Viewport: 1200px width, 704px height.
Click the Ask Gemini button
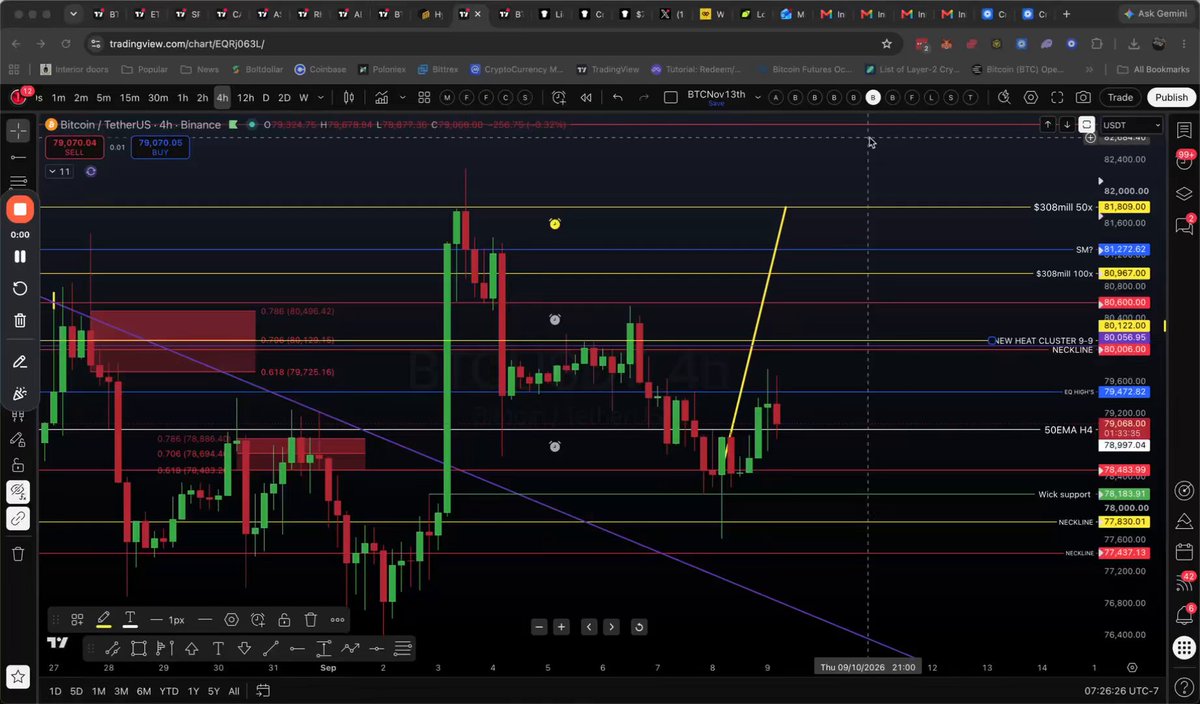(x=1153, y=14)
